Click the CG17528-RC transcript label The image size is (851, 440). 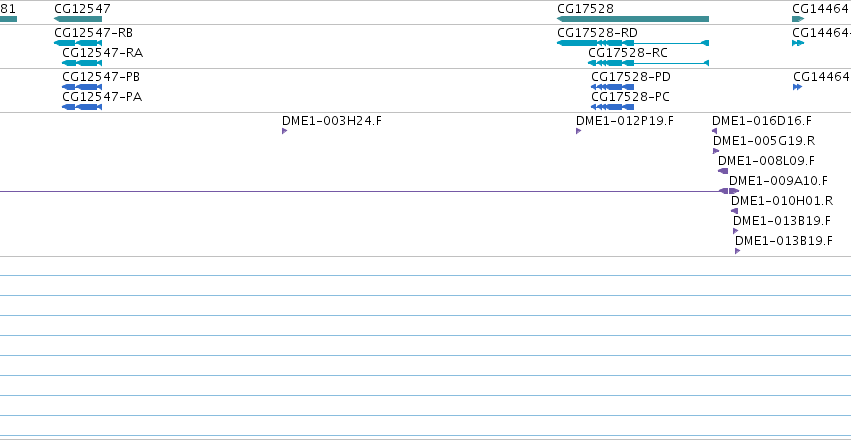(628, 53)
